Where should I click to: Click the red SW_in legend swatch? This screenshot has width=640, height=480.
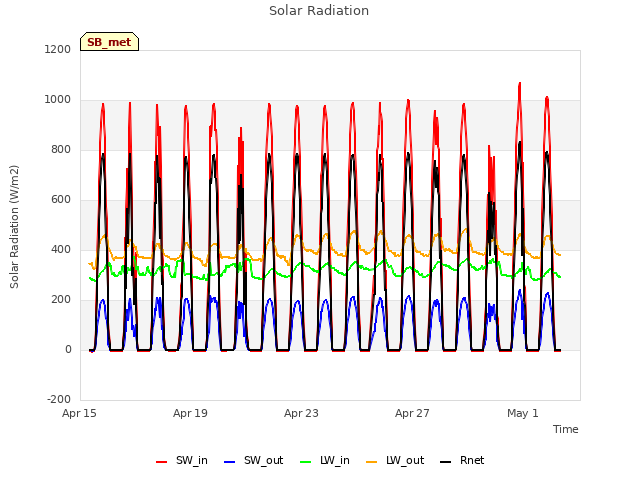click(x=162, y=462)
